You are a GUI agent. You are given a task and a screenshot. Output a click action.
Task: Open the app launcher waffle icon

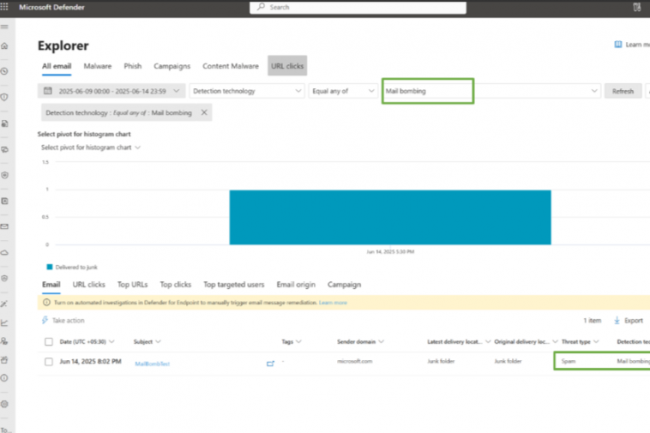click(x=5, y=7)
